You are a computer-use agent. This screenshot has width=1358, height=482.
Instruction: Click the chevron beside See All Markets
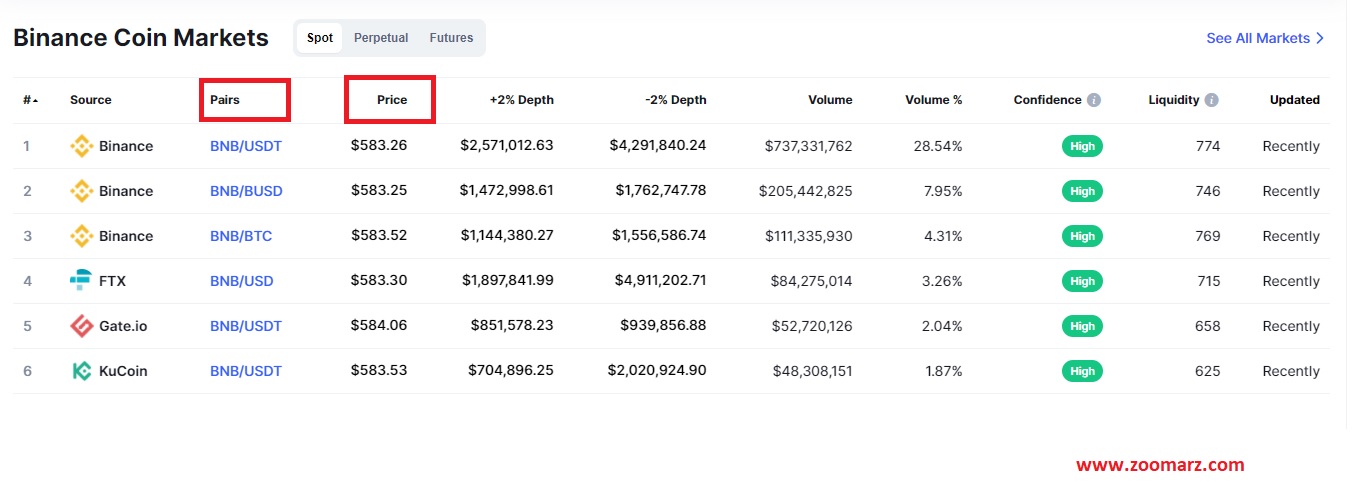(1320, 38)
